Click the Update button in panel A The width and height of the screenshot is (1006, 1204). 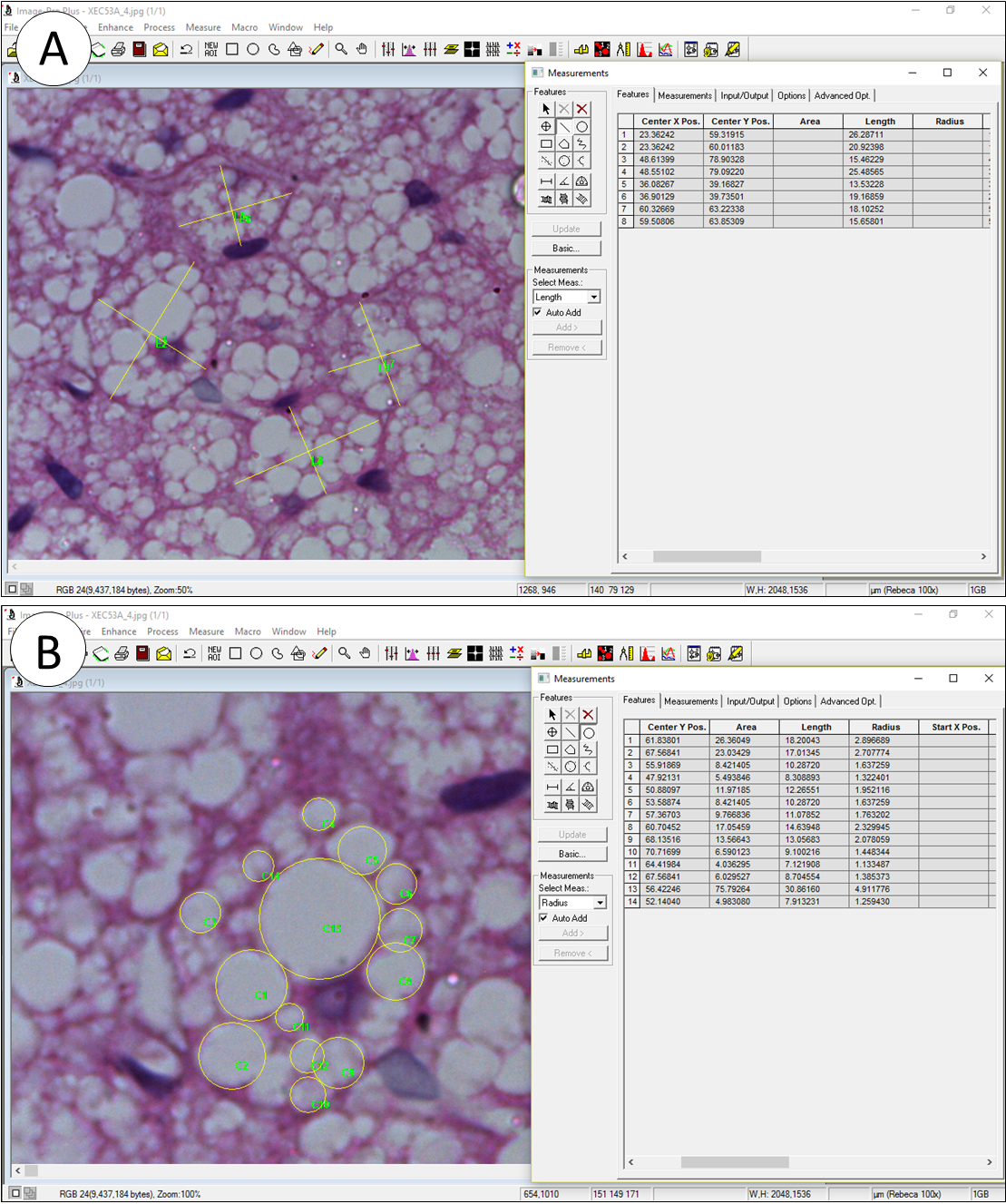click(x=565, y=229)
